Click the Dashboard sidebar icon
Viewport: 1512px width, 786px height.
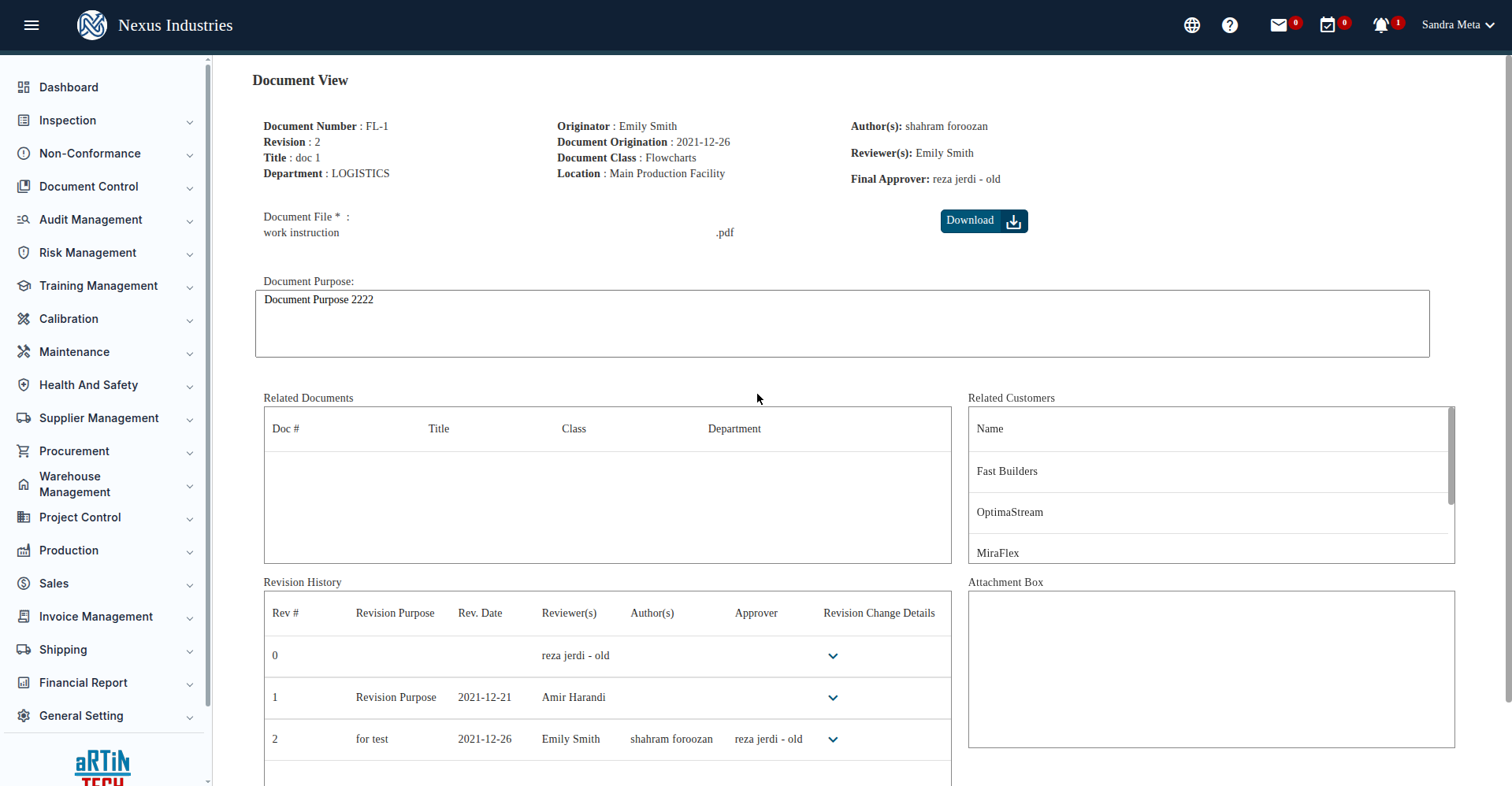(x=24, y=87)
